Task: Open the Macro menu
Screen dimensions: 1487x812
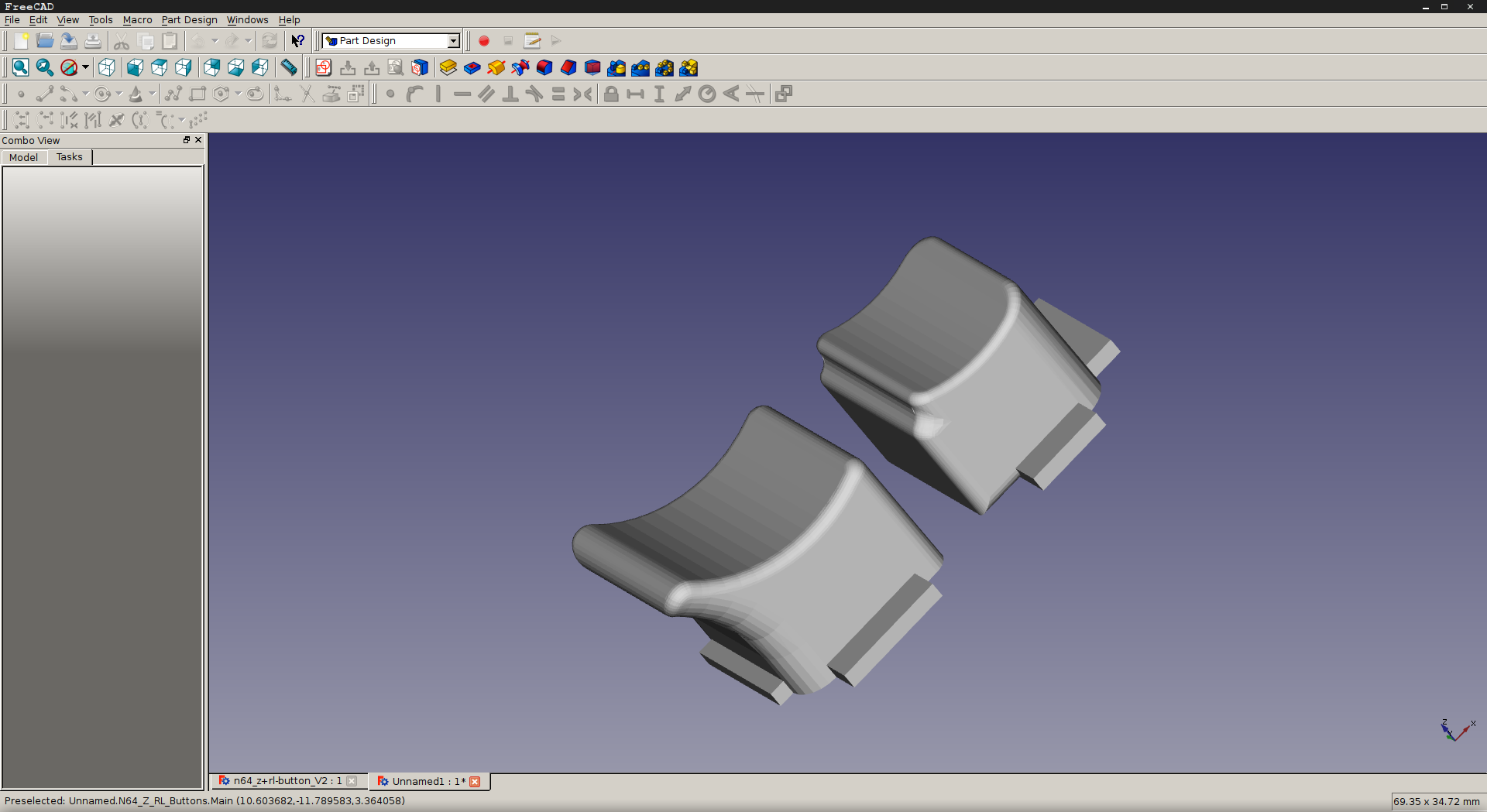Action: click(x=138, y=20)
